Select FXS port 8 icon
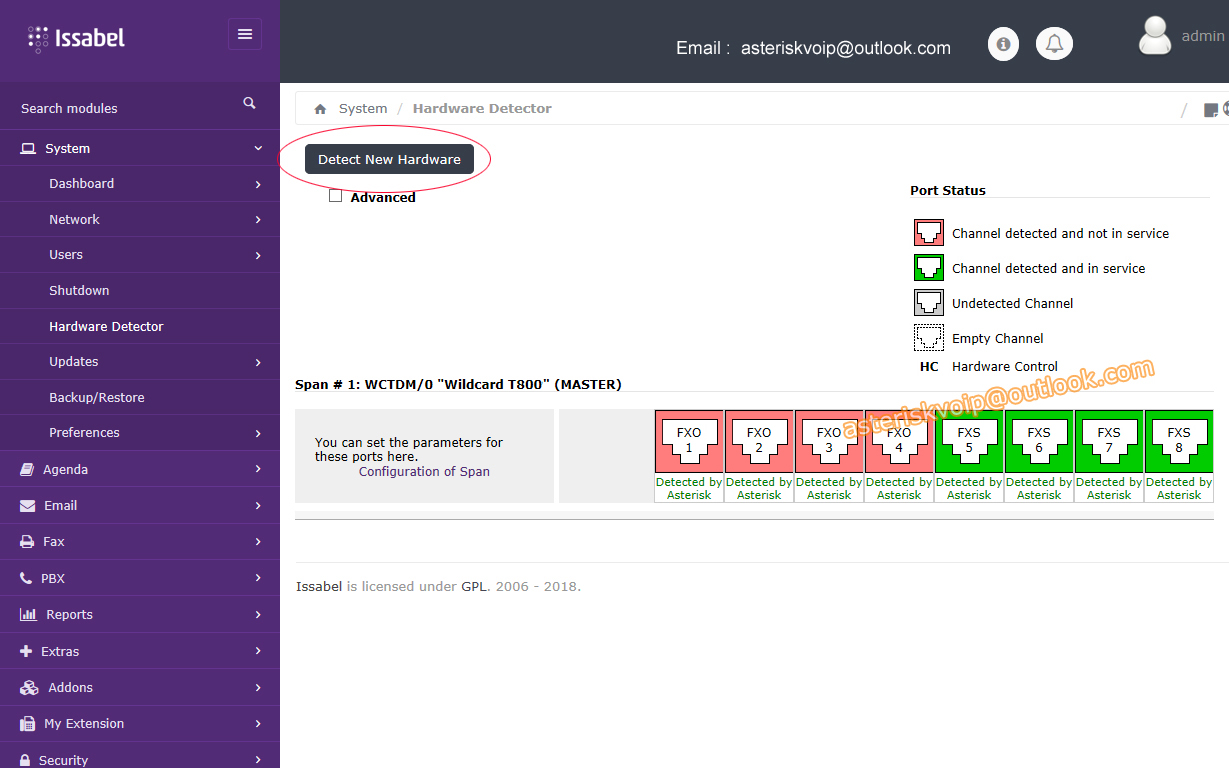1229x768 pixels. [1179, 441]
